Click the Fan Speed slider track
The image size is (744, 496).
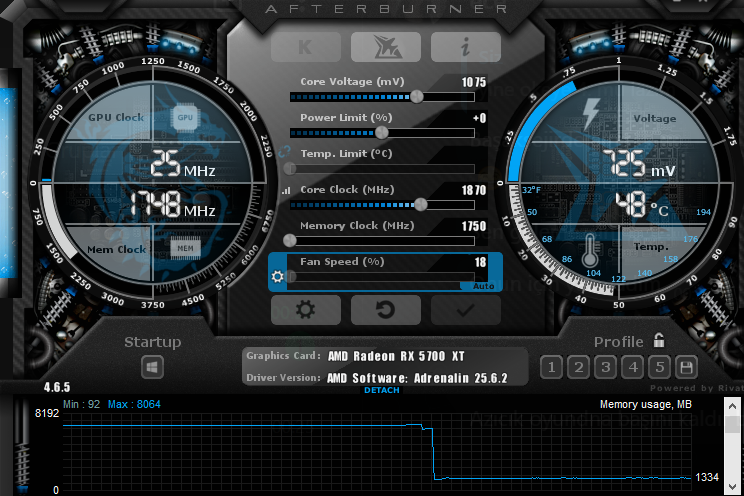(x=382, y=277)
